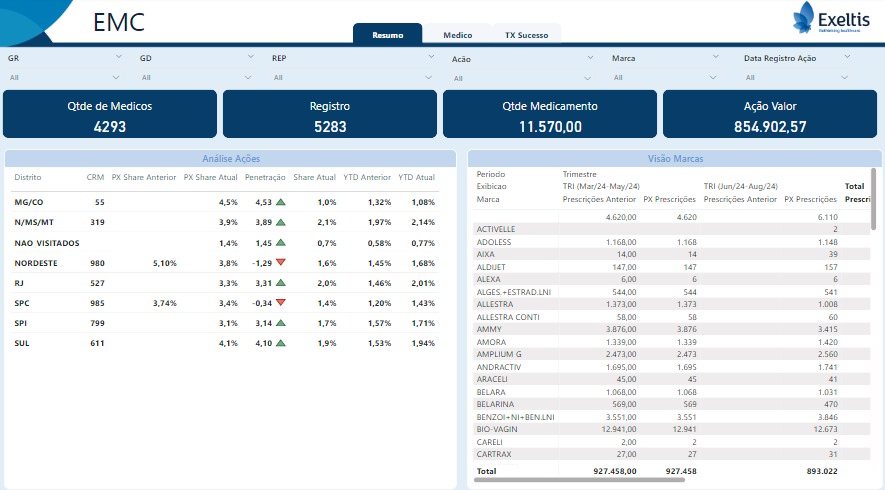Image resolution: width=885 pixels, height=490 pixels.
Task: Click the Análise Ações panel title
Action: click(231, 159)
